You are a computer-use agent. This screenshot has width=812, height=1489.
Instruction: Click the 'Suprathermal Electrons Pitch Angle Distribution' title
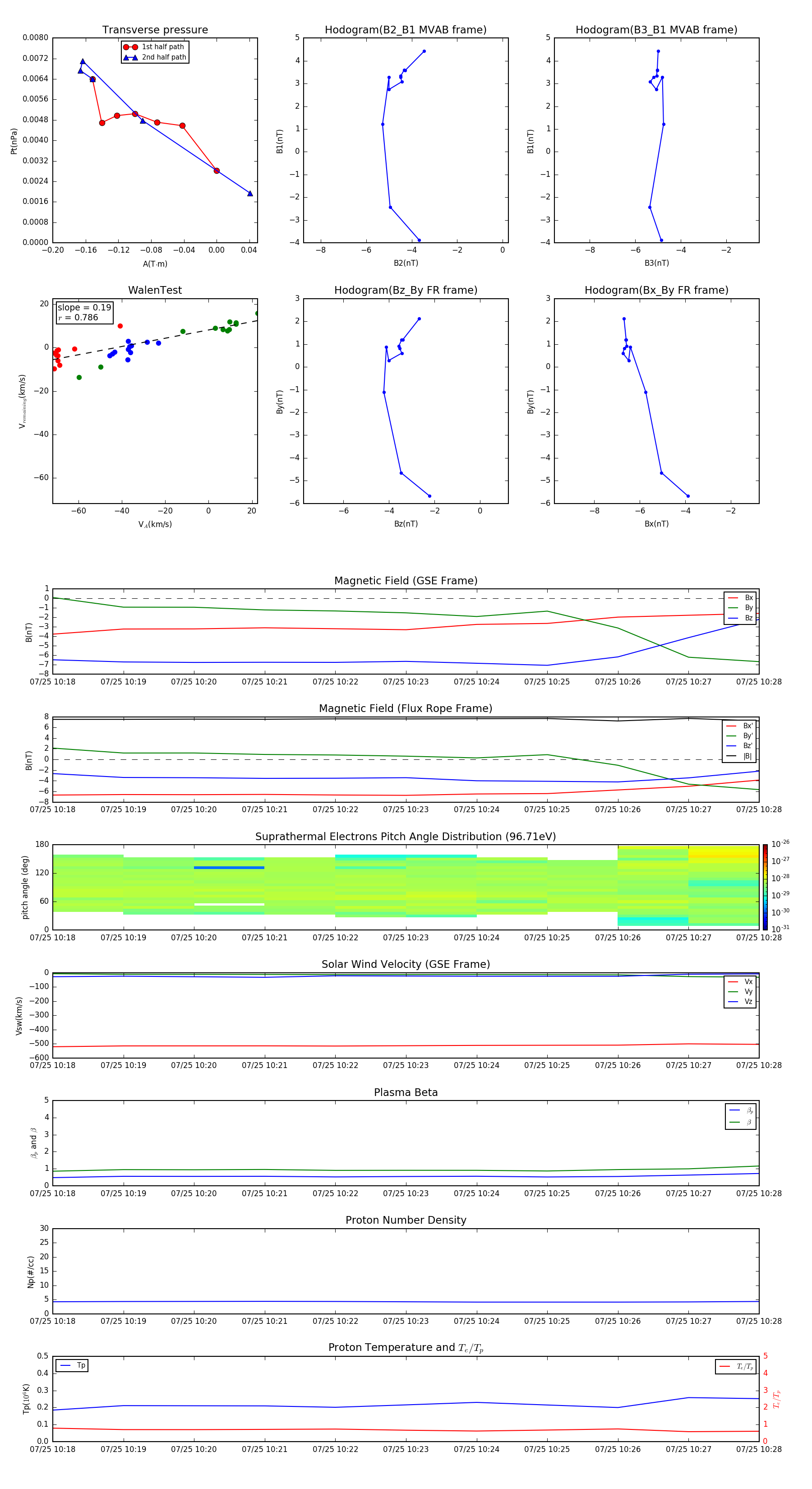(406, 837)
